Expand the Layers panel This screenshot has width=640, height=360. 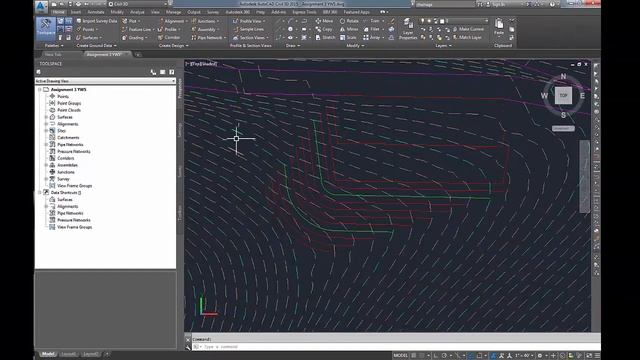(443, 46)
